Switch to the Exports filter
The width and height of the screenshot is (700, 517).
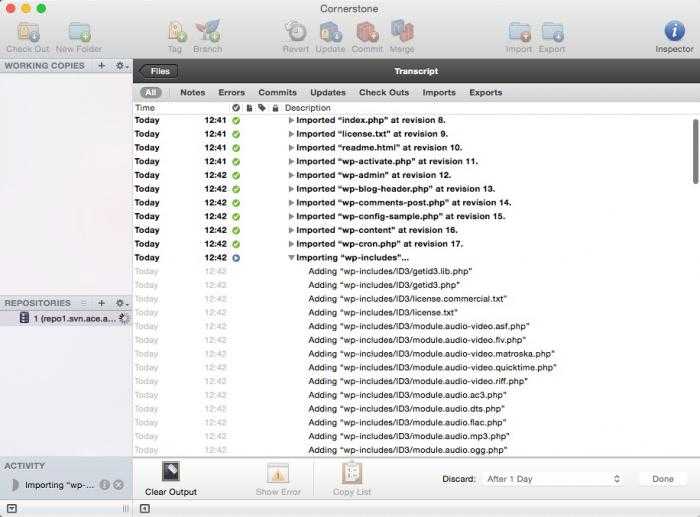coord(485,92)
